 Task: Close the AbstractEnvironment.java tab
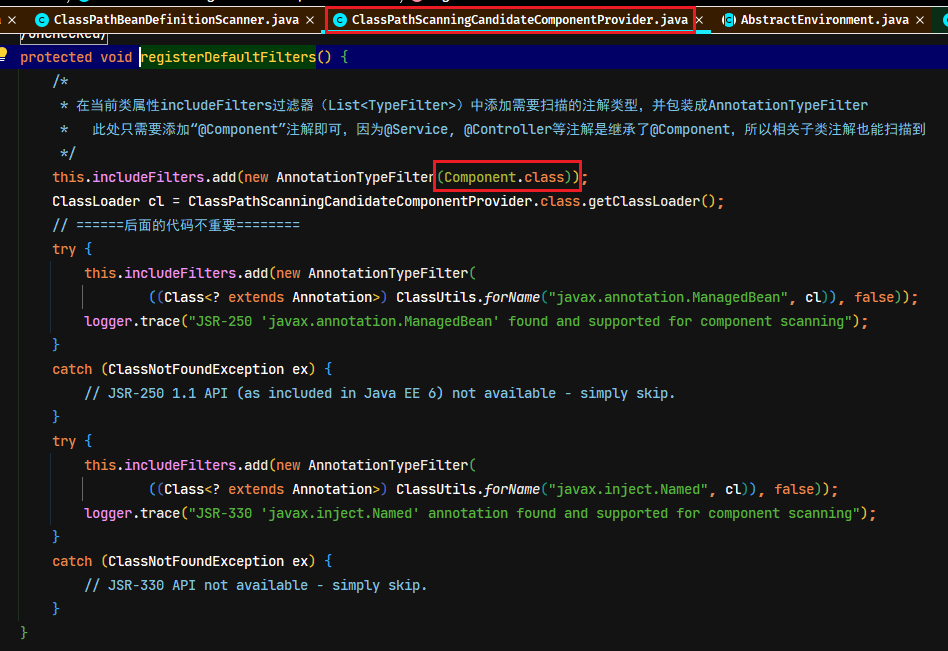point(920,20)
